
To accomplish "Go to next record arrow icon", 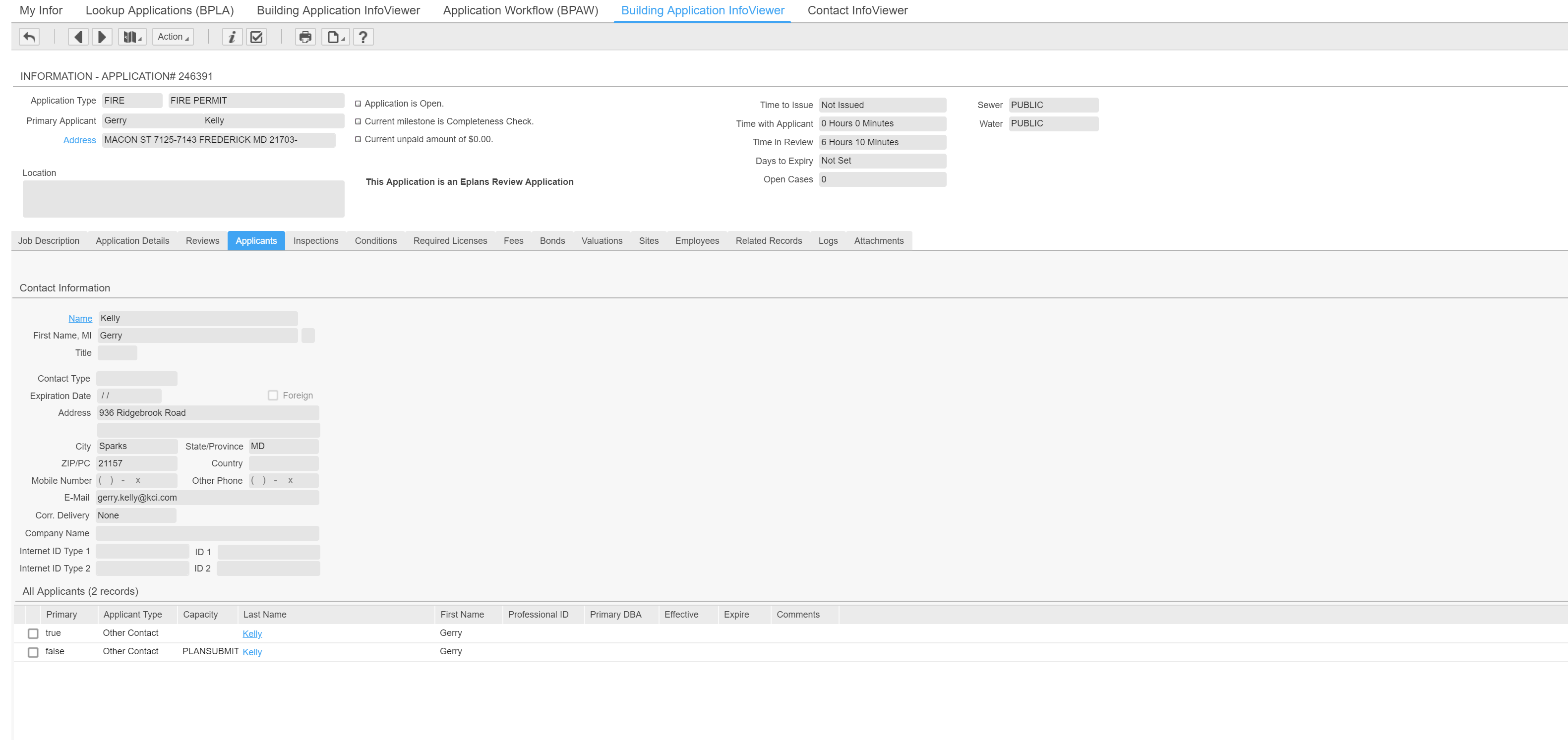I will [102, 37].
